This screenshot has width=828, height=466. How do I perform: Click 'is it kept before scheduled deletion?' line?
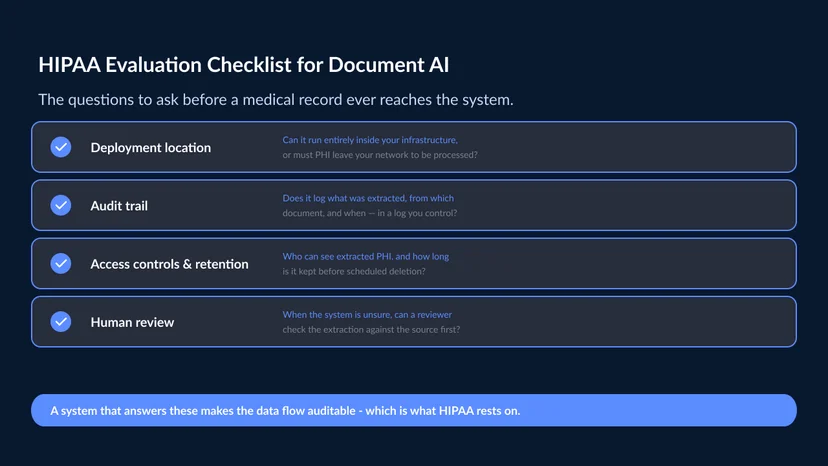[x=354, y=271]
